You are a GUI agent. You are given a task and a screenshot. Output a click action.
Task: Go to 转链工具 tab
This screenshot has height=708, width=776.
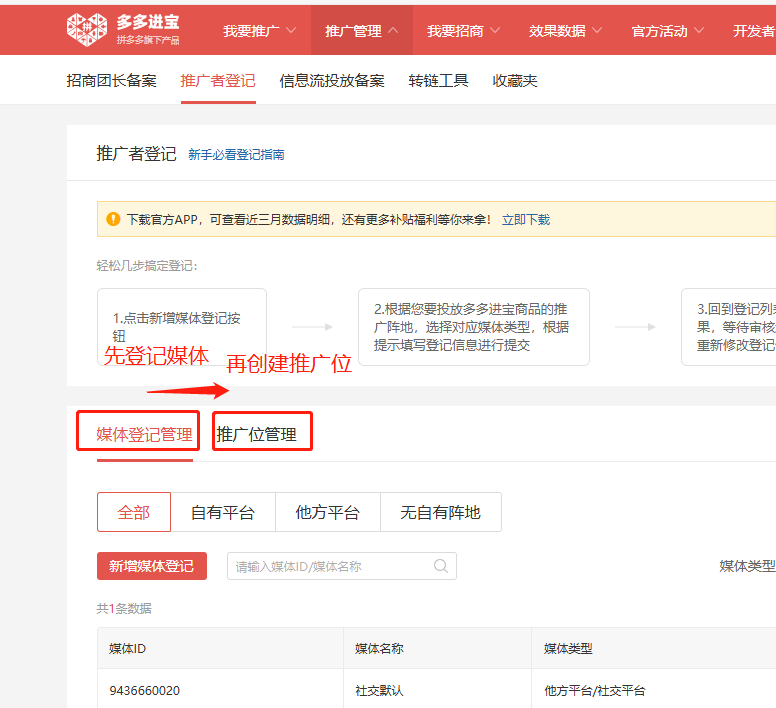(439, 81)
